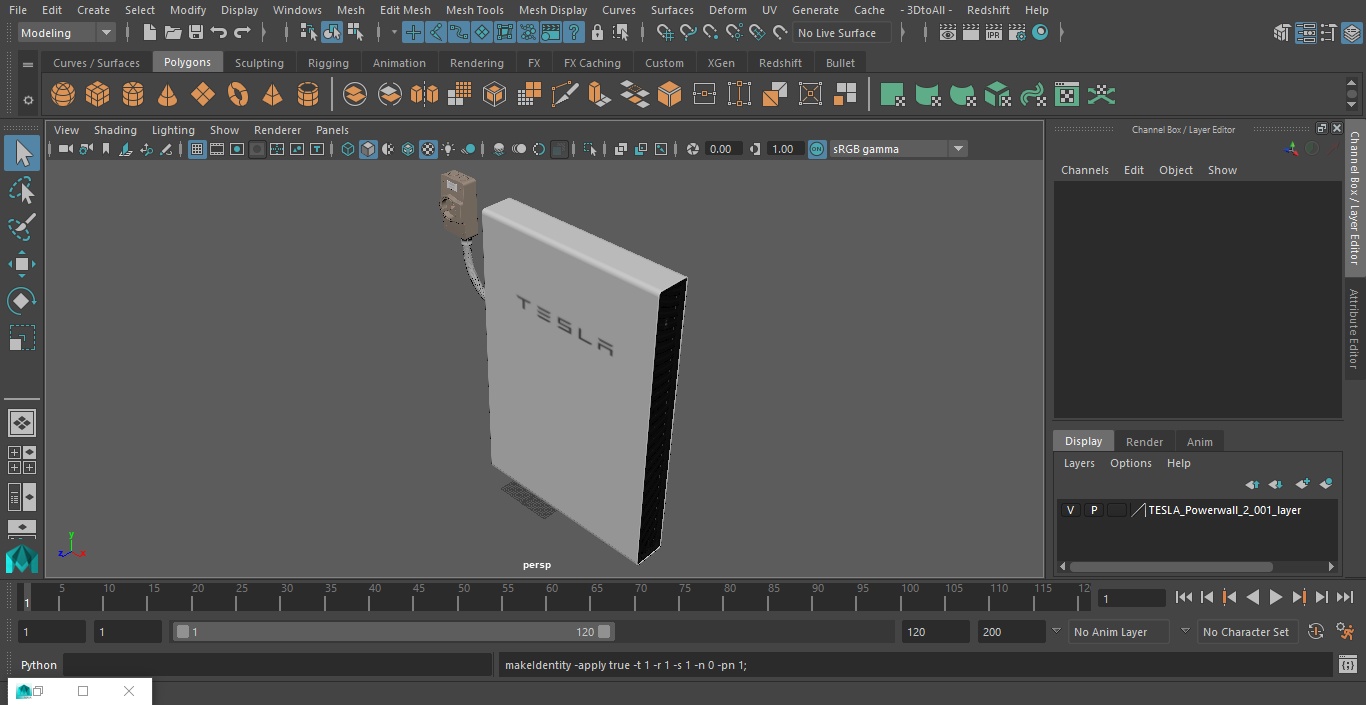Create a polygon cone from the shelf
Image resolution: width=1366 pixels, height=705 pixels.
pyautogui.click(x=168, y=95)
